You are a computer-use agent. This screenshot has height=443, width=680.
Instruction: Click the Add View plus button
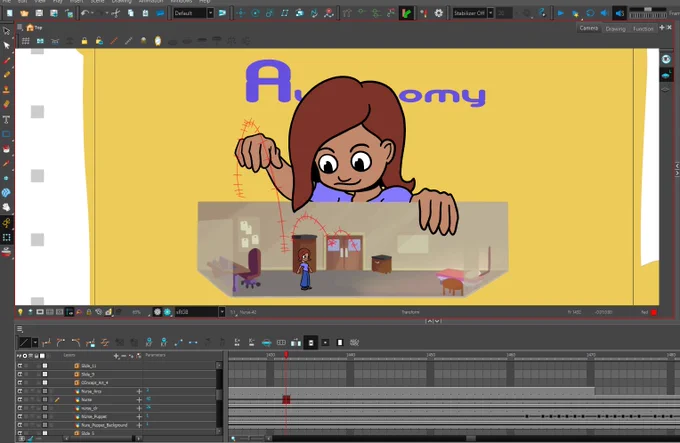(662, 27)
